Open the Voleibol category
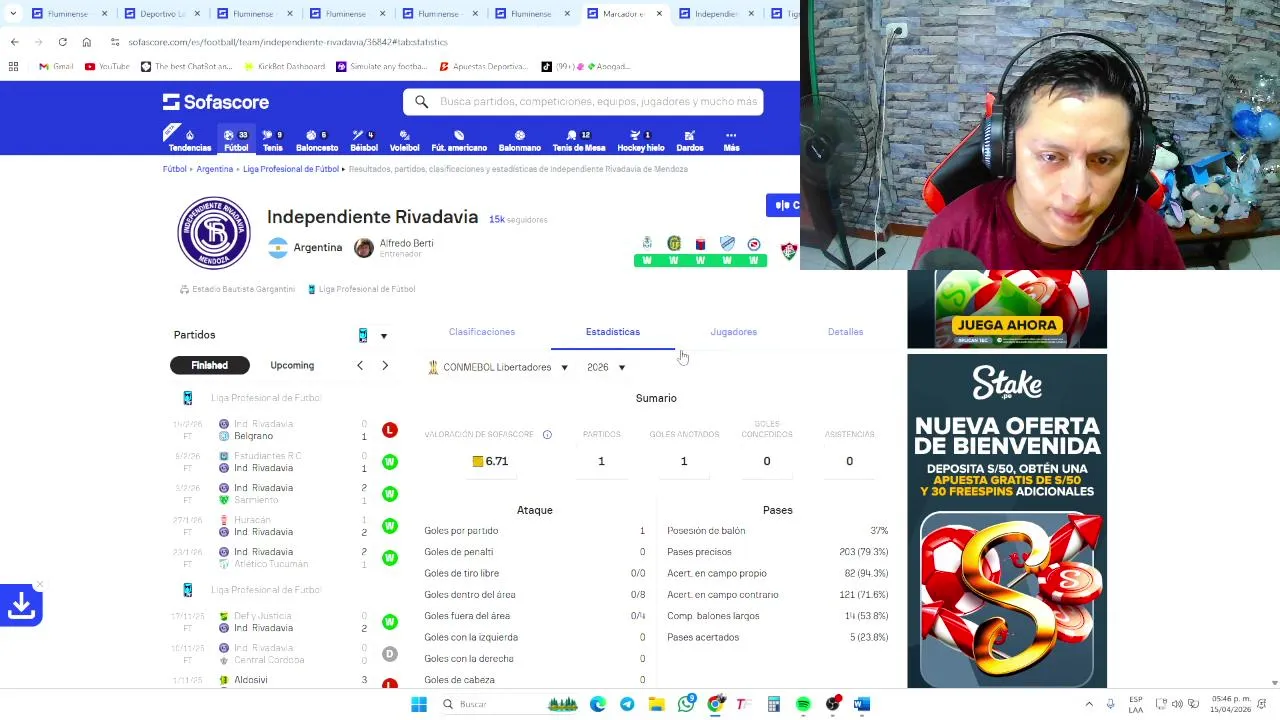The image size is (1280, 720). click(x=404, y=140)
